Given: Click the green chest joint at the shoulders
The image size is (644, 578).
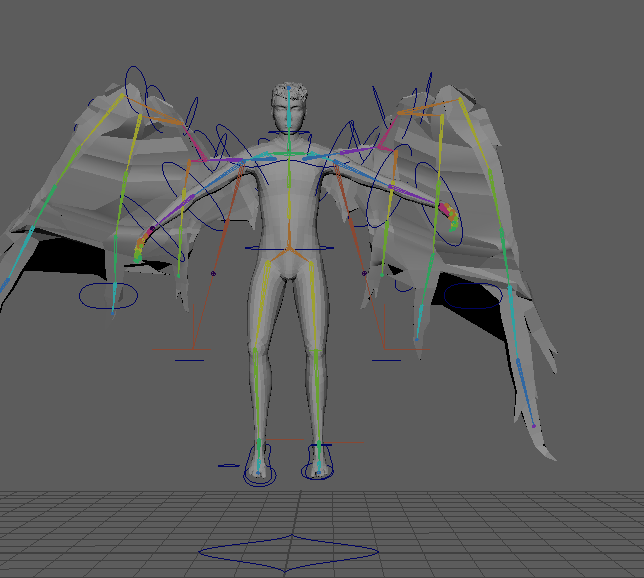Looking at the screenshot, I should pyautogui.click(x=289, y=154).
